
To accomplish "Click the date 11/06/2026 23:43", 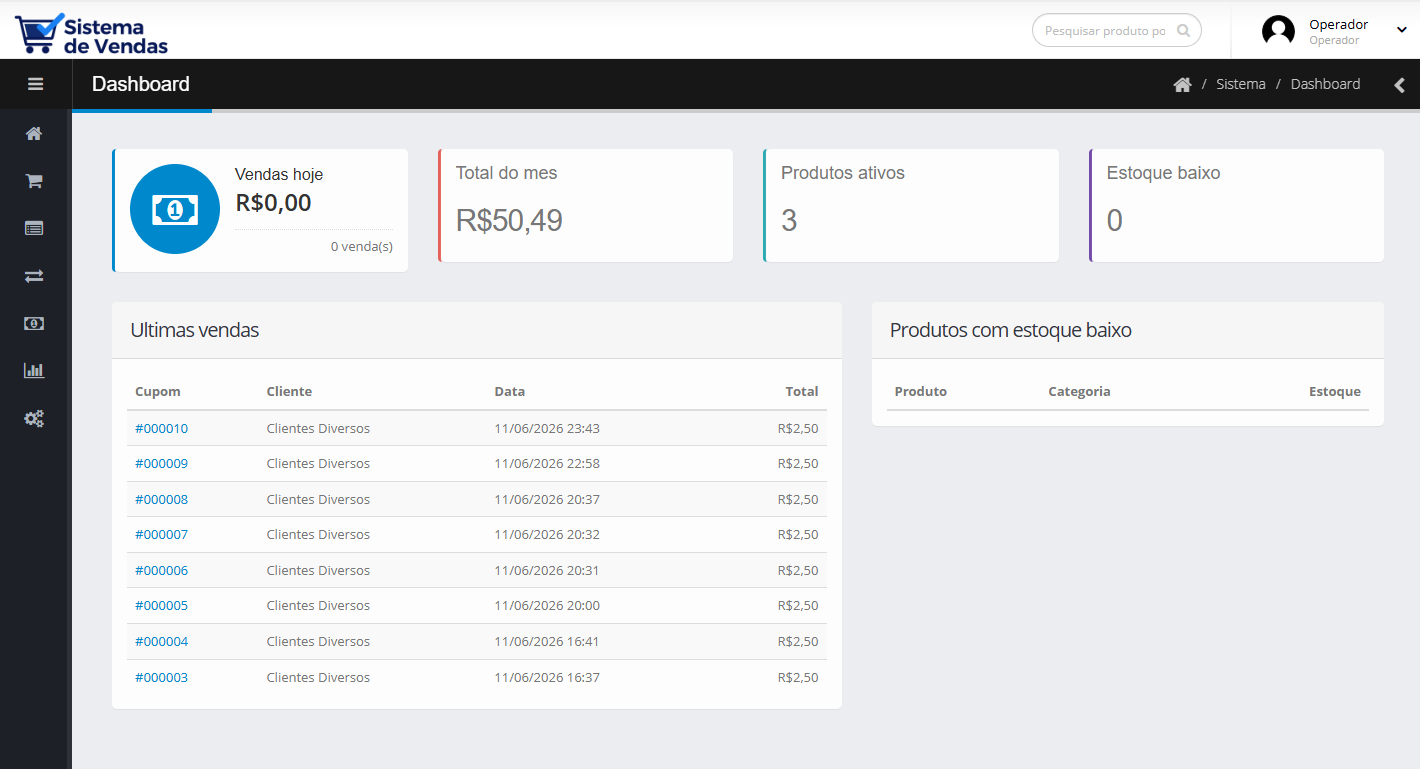I will [547, 428].
